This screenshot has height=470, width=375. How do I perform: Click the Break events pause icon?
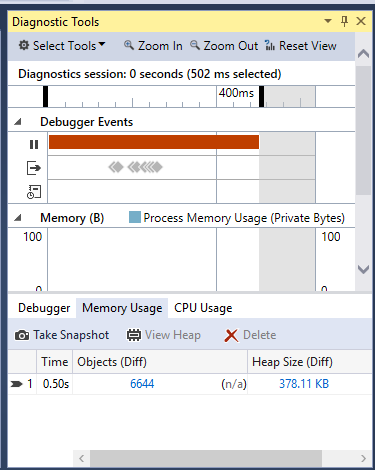pos(34,144)
